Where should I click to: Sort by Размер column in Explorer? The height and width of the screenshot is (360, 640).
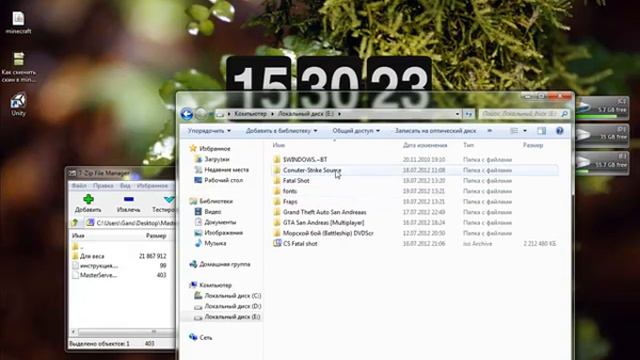[533, 145]
